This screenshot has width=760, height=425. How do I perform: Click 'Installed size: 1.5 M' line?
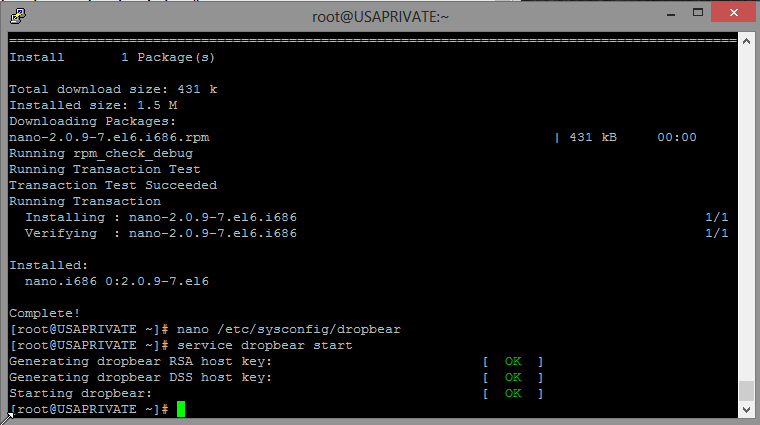click(93, 105)
